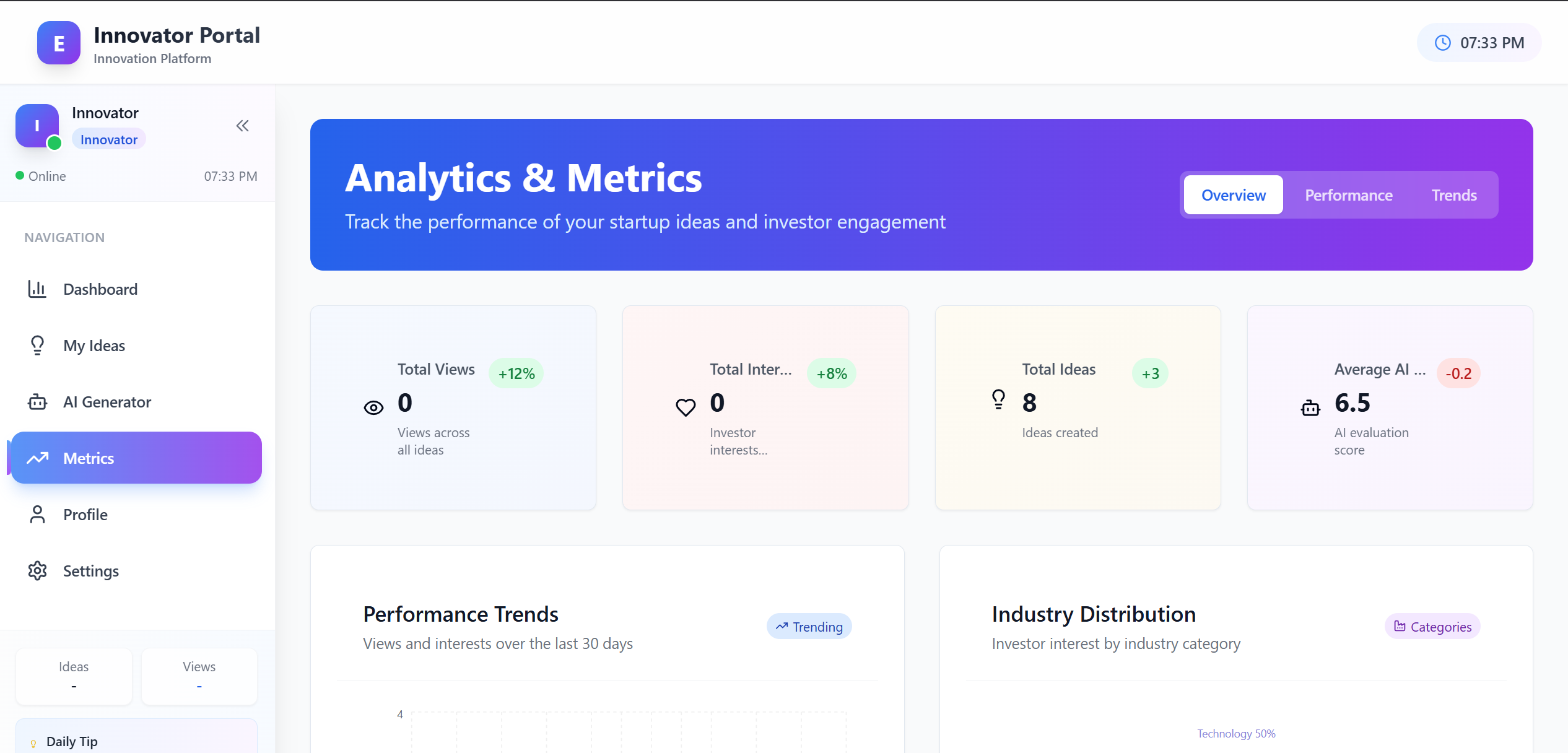
Task: Click the My Ideas lightbulb icon
Action: click(37, 346)
